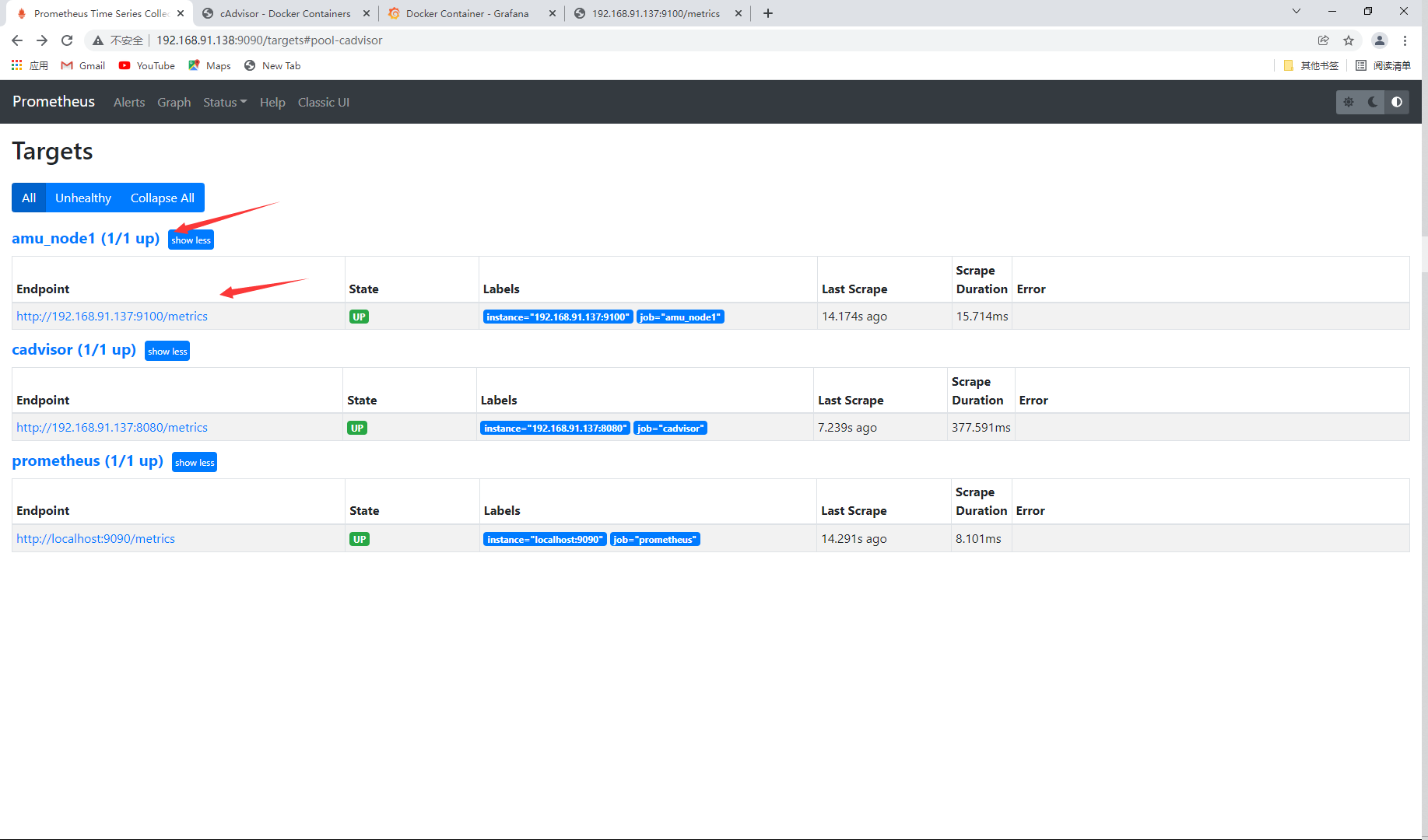Click the job="amu_node1" label badge
The width and height of the screenshot is (1428, 840).
[x=680, y=317]
